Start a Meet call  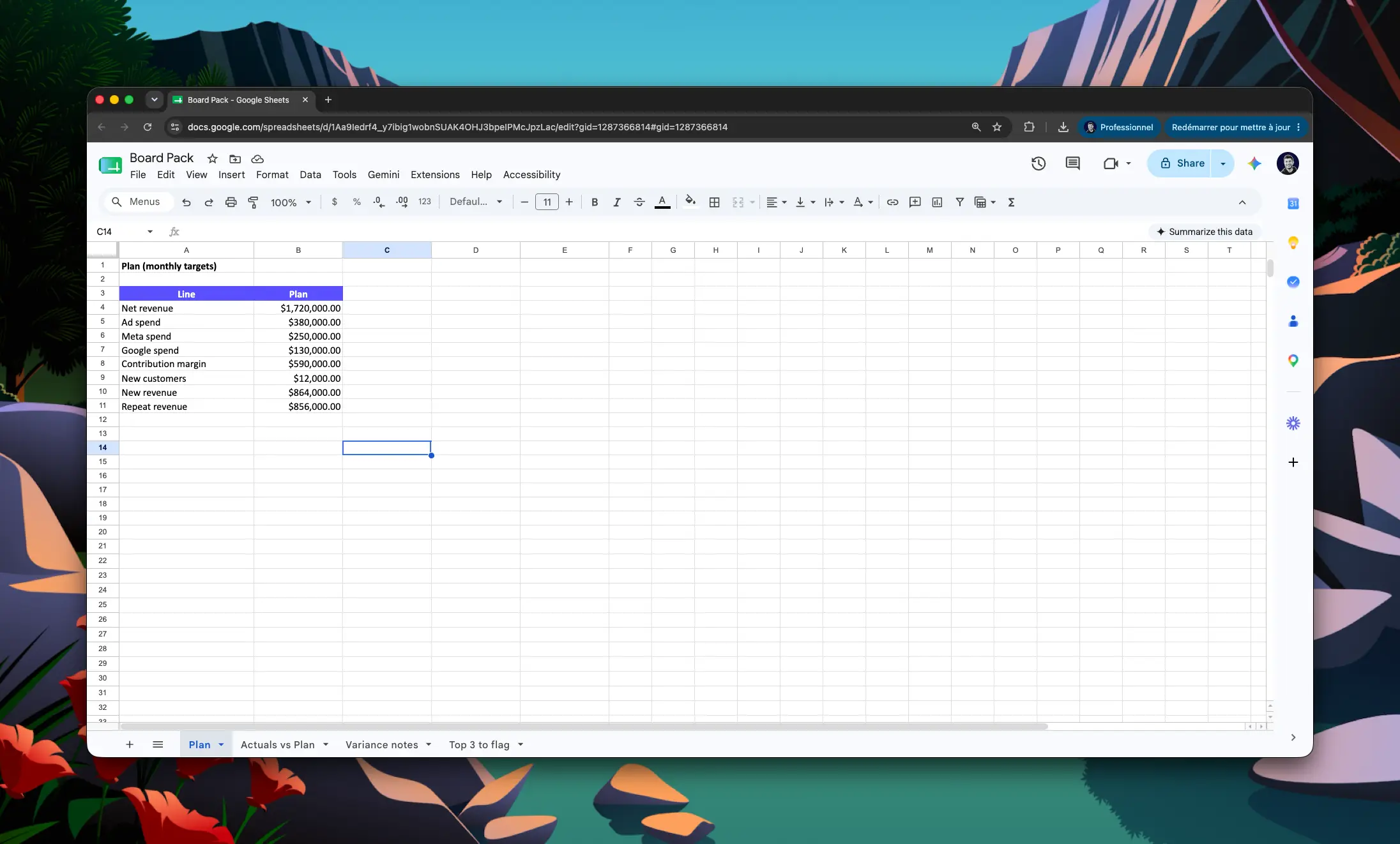[x=1111, y=163]
